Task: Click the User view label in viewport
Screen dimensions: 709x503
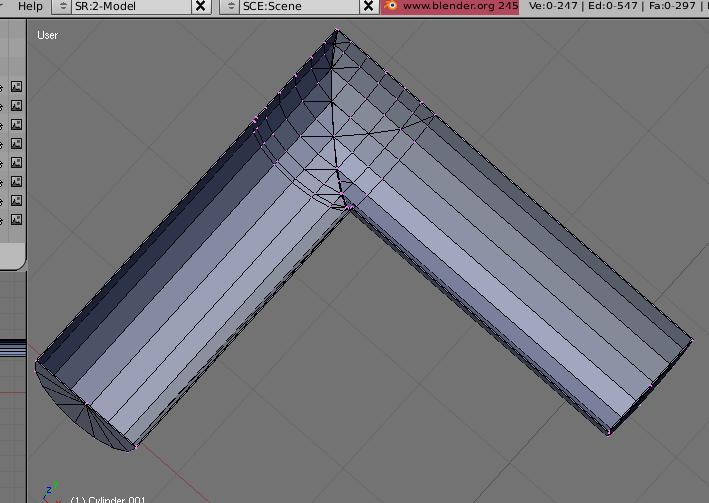Action: click(x=47, y=35)
